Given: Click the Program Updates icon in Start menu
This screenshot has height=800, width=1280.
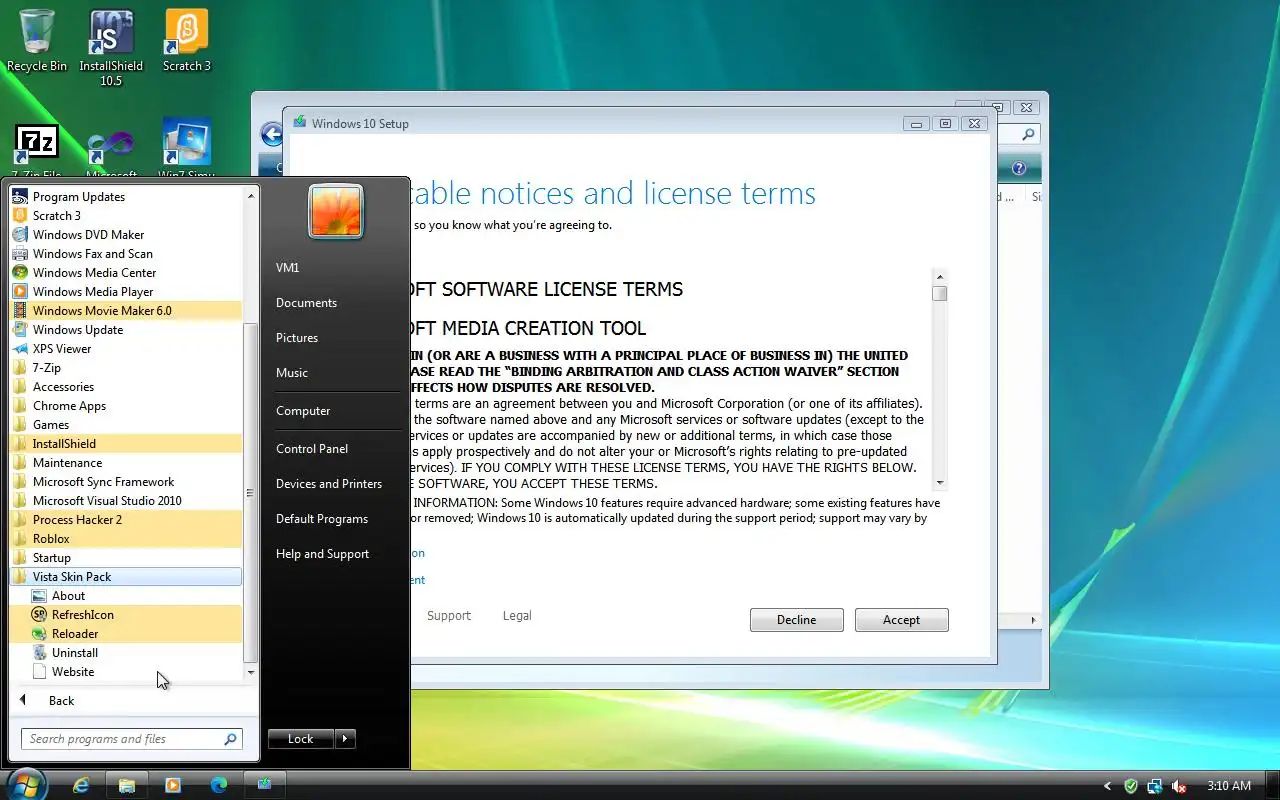Looking at the screenshot, I should click(20, 197).
